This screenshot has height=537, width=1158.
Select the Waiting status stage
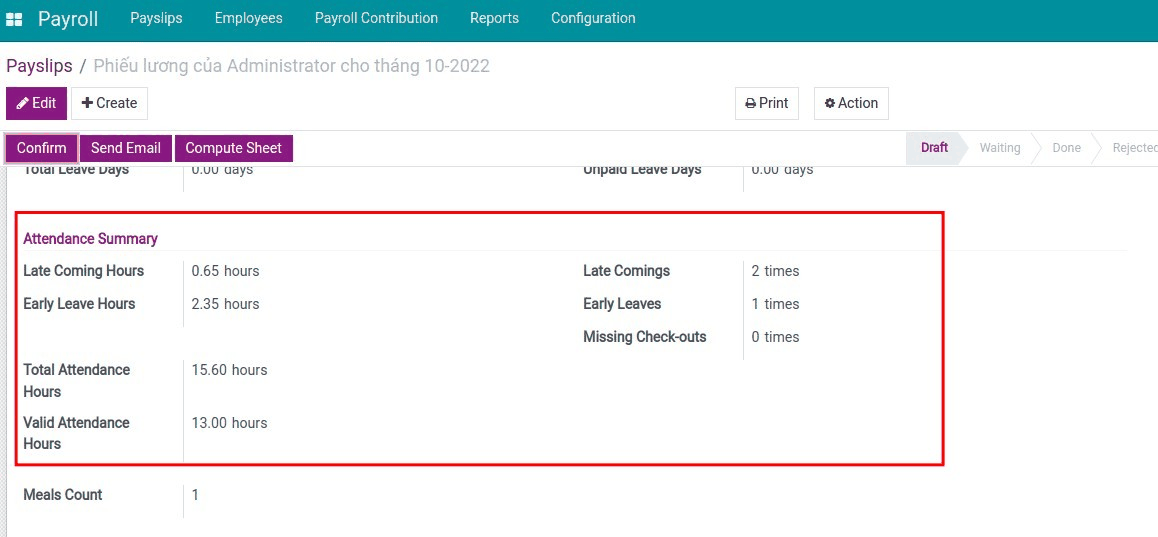1000,148
